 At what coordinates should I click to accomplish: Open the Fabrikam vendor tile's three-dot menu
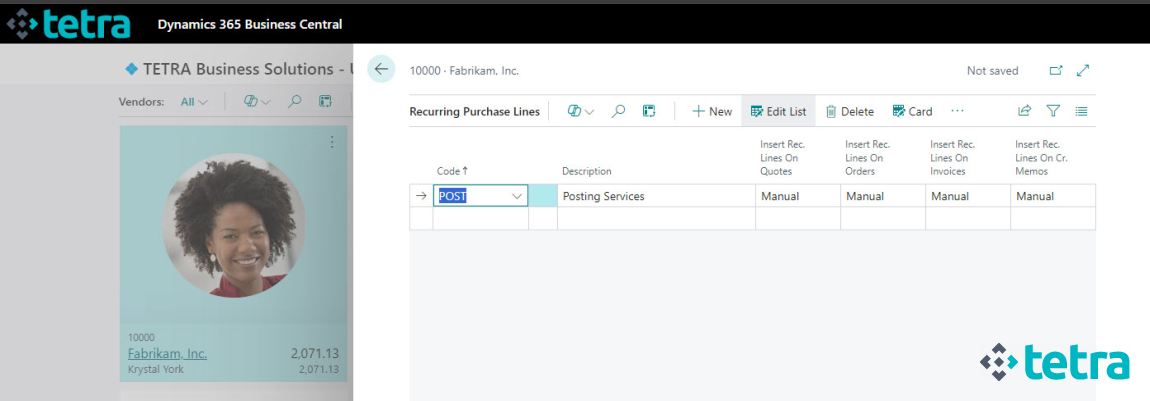pyautogui.click(x=332, y=141)
